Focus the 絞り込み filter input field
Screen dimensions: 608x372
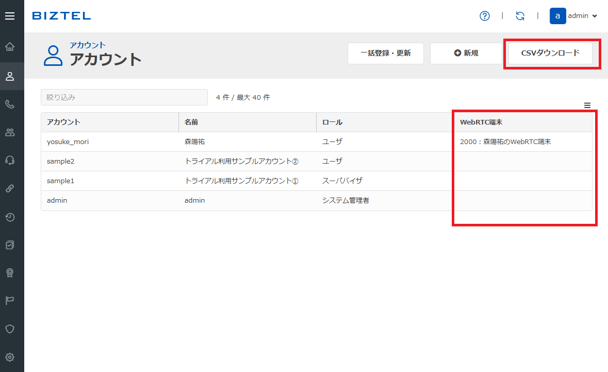(x=124, y=97)
